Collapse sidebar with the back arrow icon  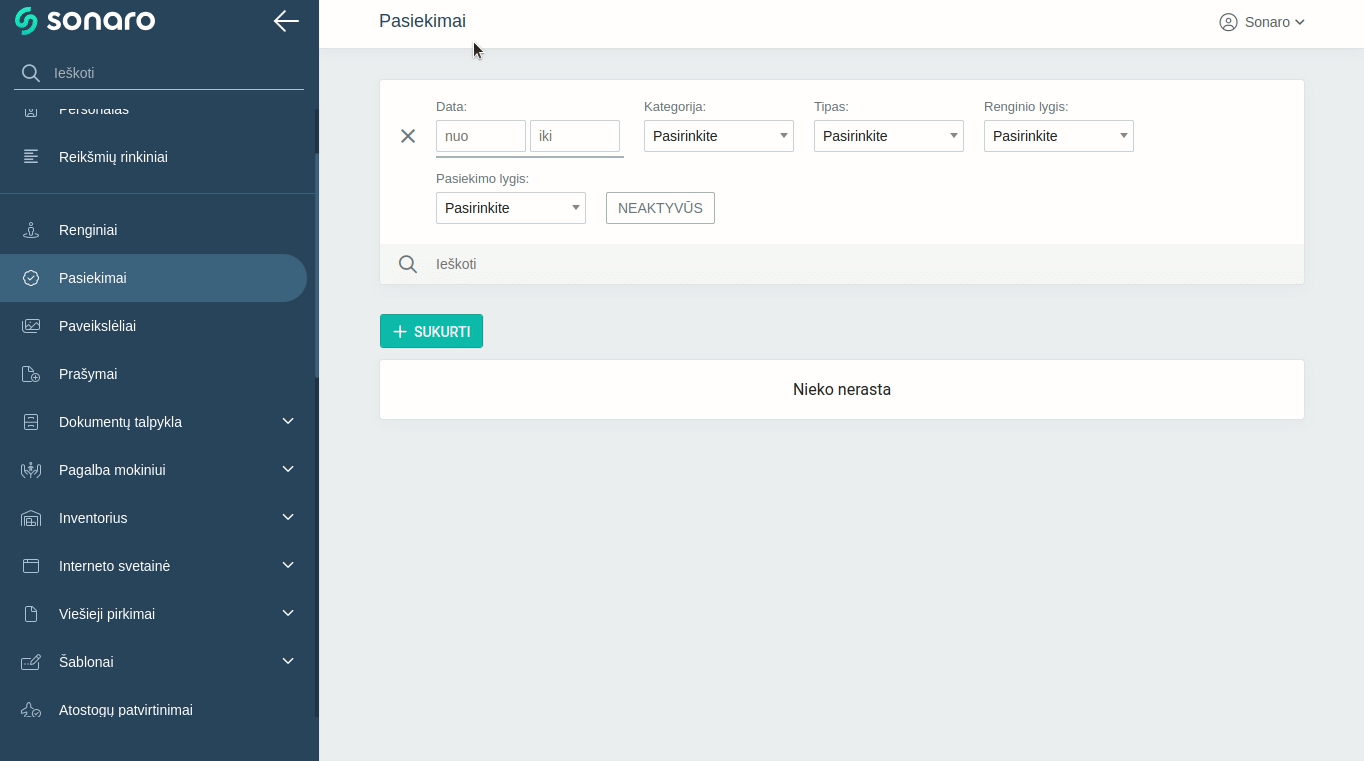point(286,21)
